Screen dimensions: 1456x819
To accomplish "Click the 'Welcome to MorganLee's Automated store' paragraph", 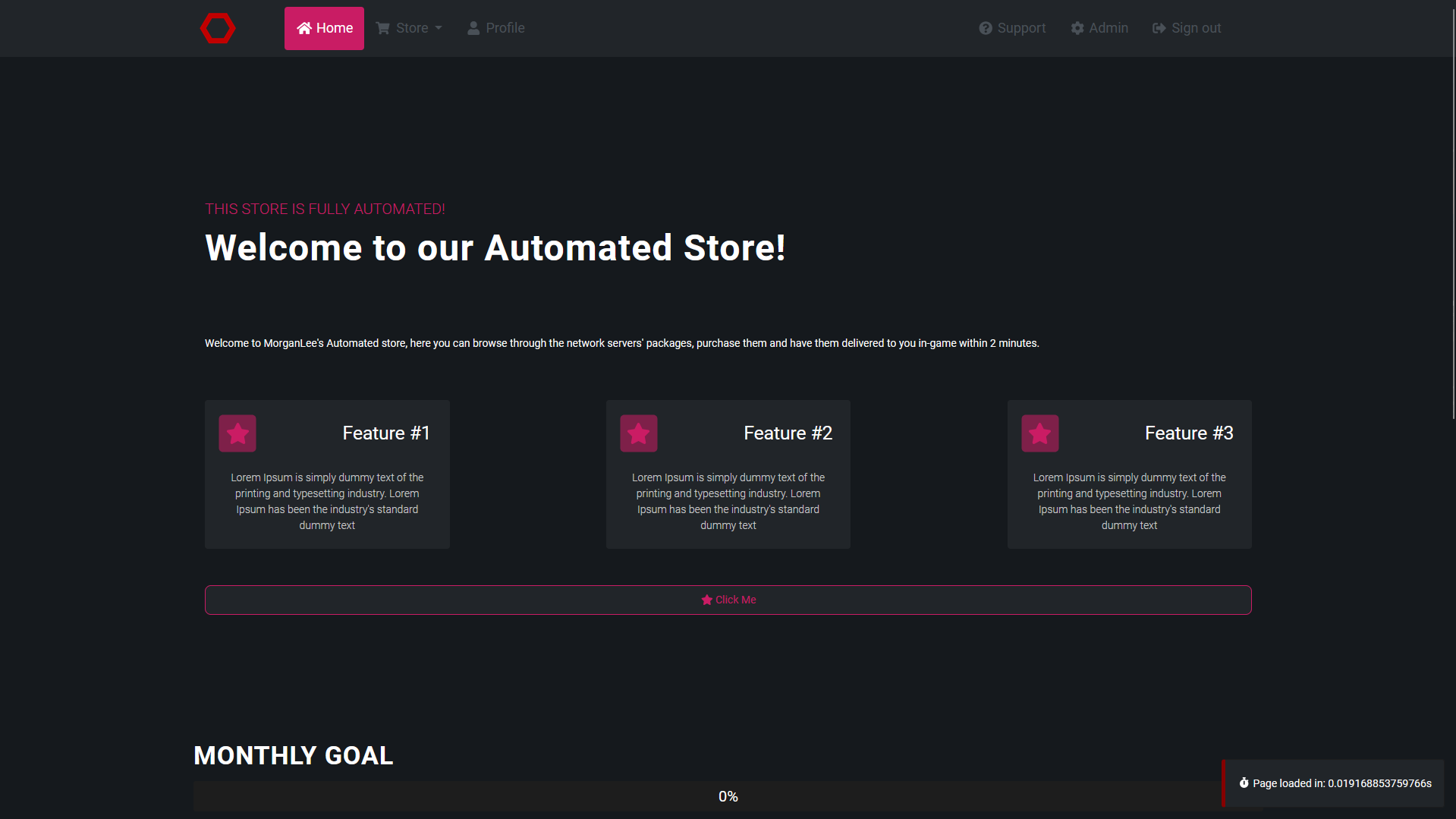I will [621, 343].
